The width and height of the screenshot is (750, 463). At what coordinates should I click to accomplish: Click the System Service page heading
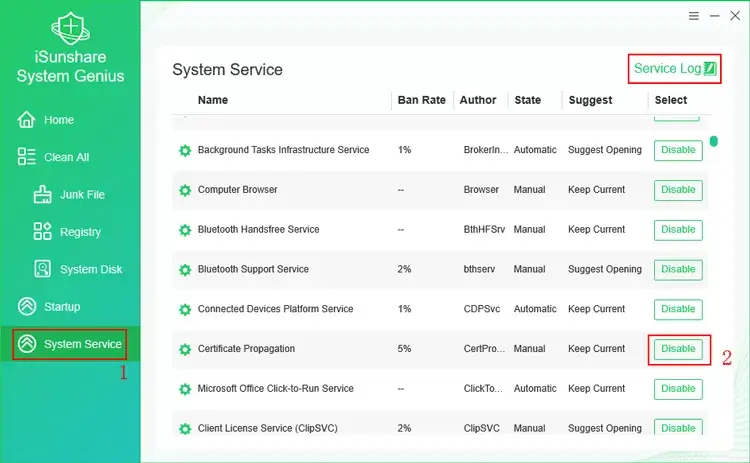click(x=227, y=70)
